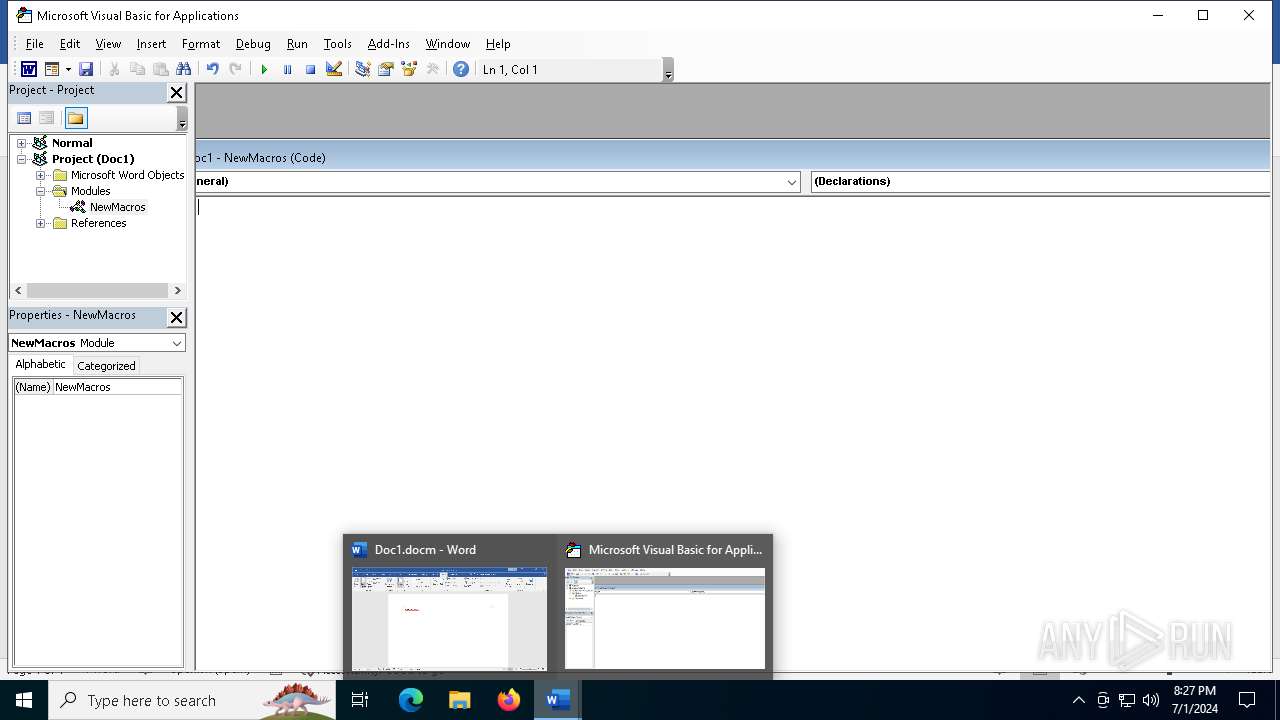
Task: Toggle Design Mode icon
Action: (334, 69)
